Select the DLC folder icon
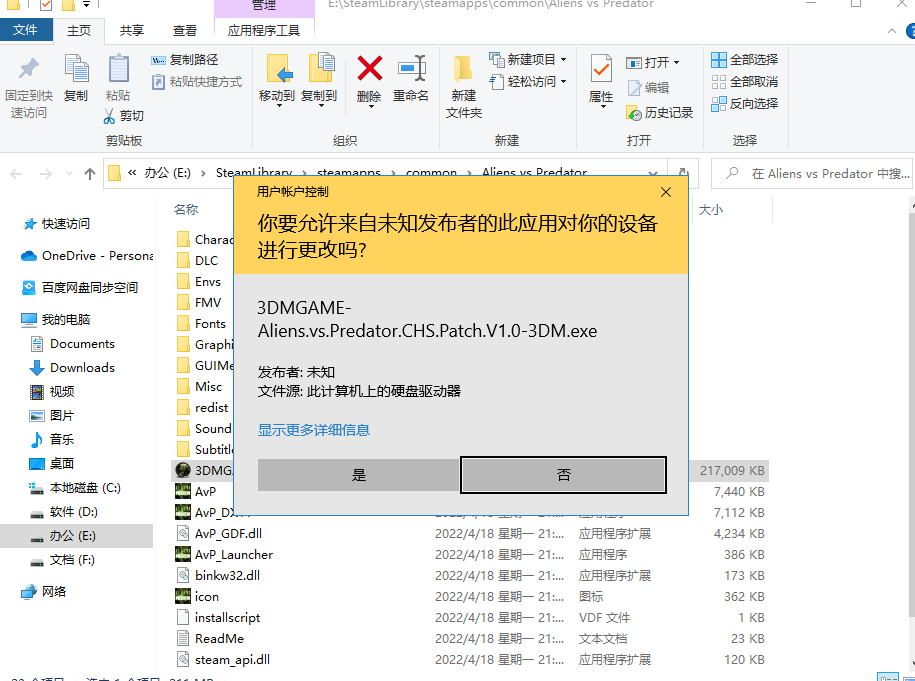 pos(183,260)
